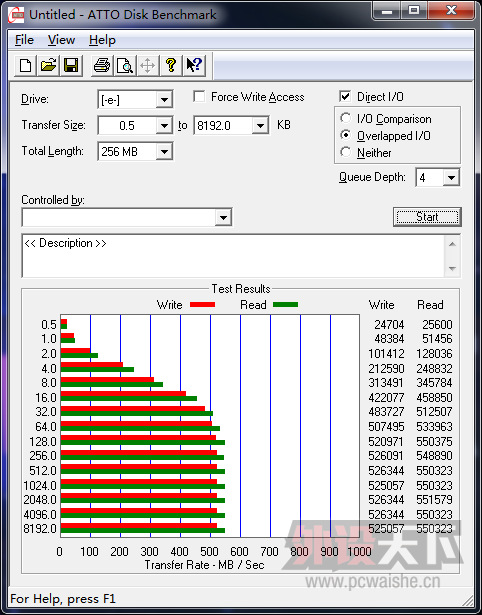Click the disabled move arrows toolbar icon
The height and width of the screenshot is (615, 482).
pyautogui.click(x=147, y=65)
